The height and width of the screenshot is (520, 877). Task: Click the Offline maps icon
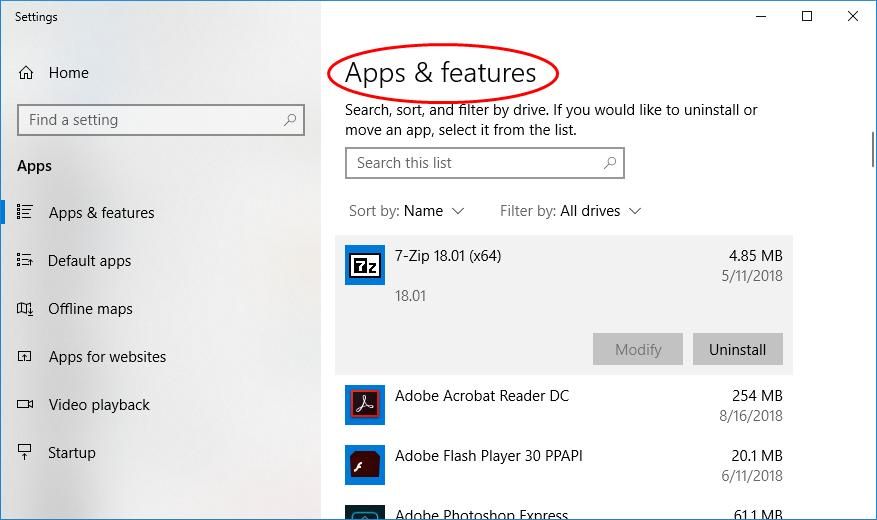(x=26, y=309)
